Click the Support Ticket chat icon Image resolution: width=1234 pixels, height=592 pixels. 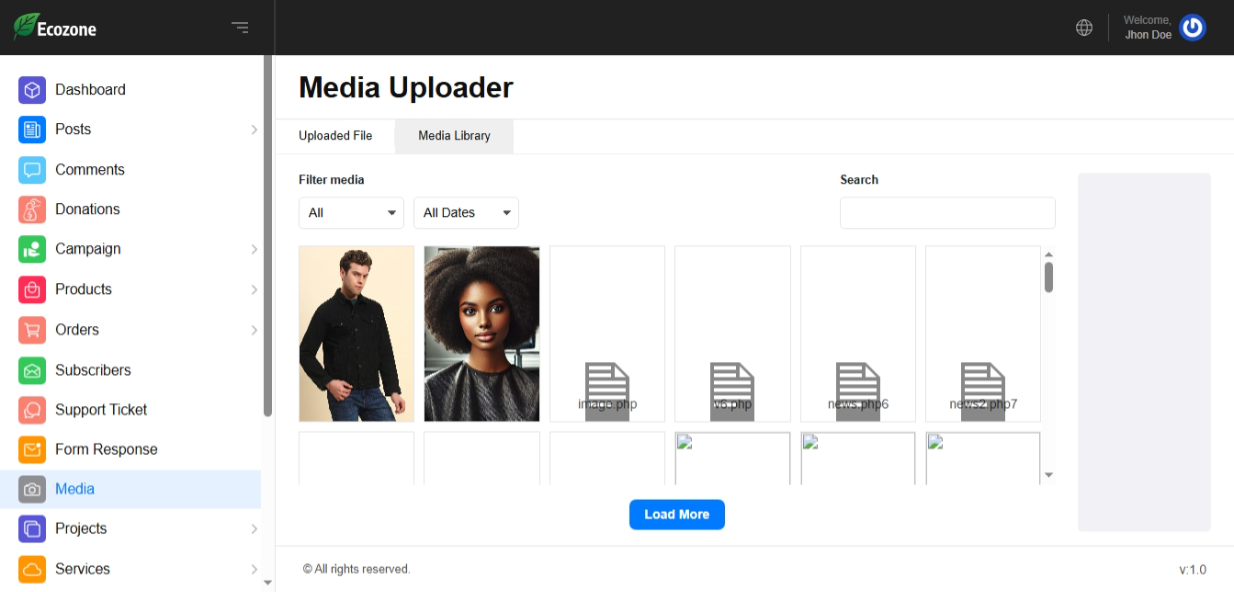32,410
